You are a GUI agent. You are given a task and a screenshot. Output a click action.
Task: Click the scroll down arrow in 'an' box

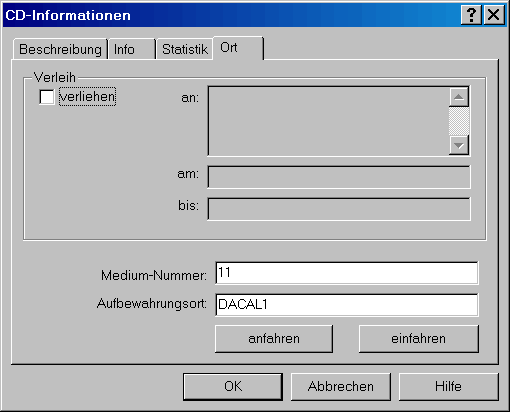tap(459, 145)
